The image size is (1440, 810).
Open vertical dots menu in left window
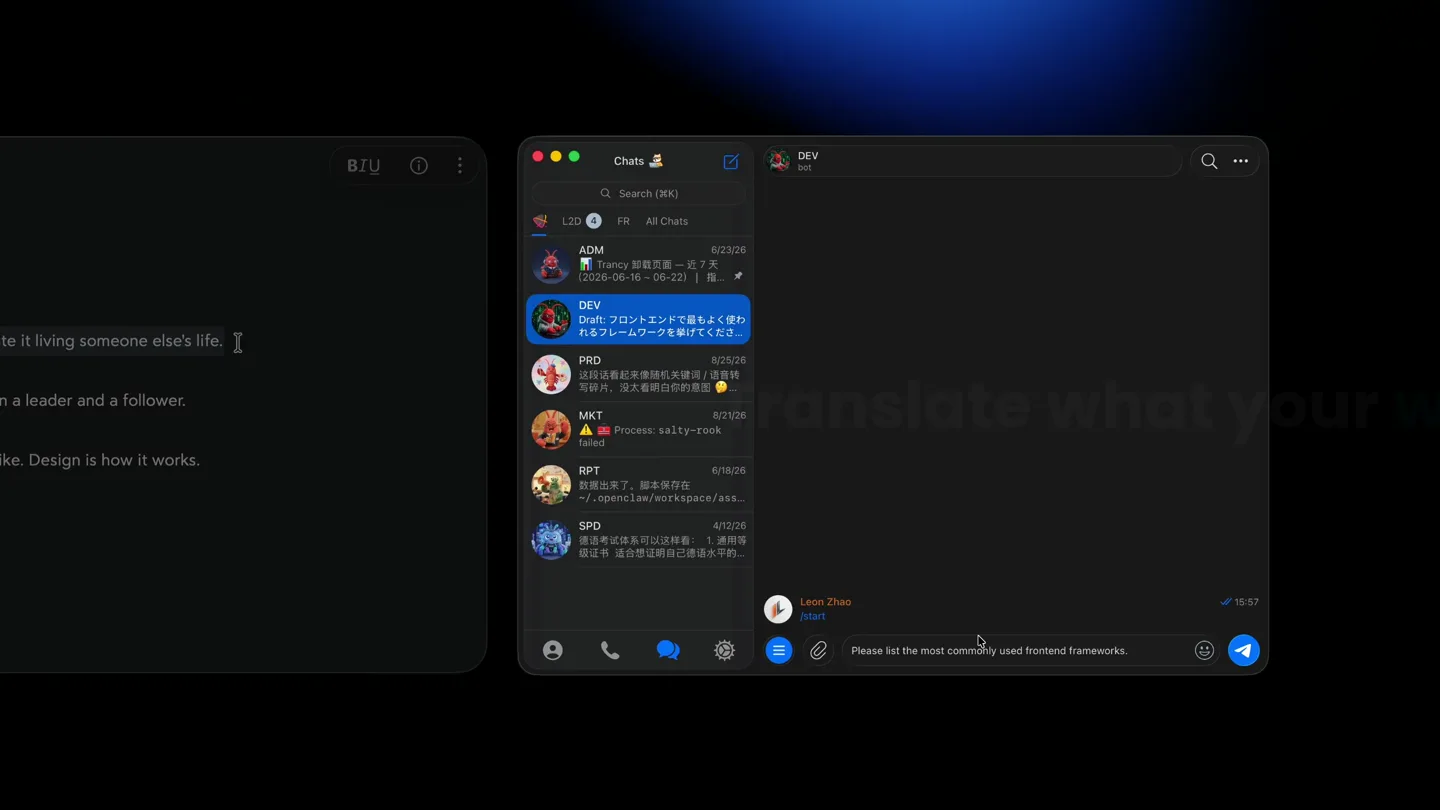click(460, 166)
